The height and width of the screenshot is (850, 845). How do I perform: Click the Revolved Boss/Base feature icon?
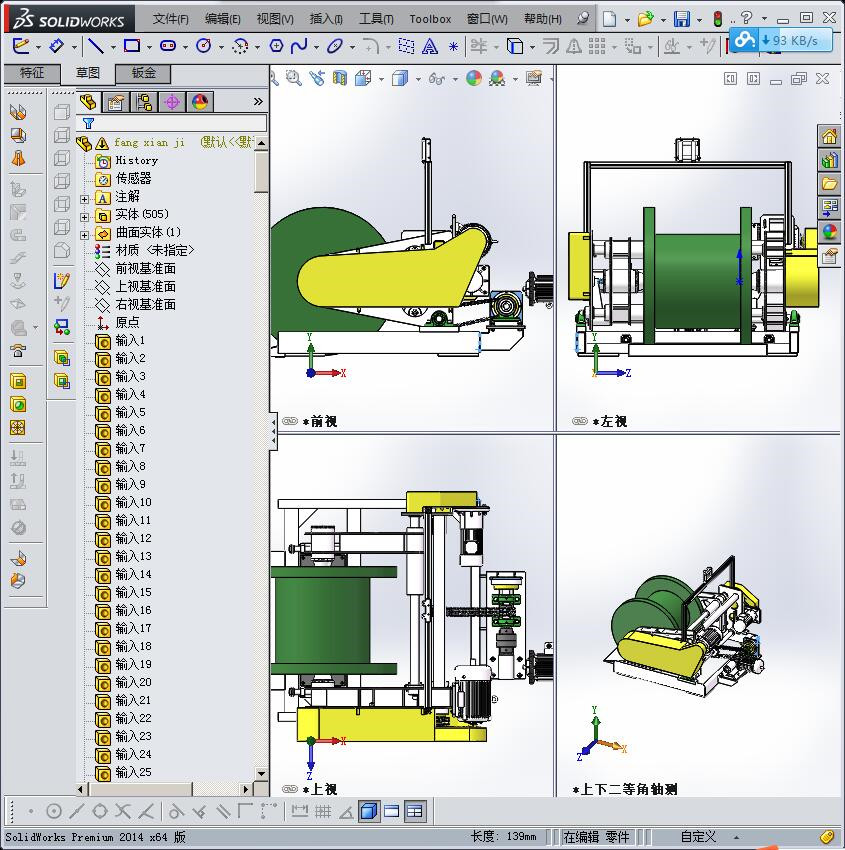coord(18,135)
